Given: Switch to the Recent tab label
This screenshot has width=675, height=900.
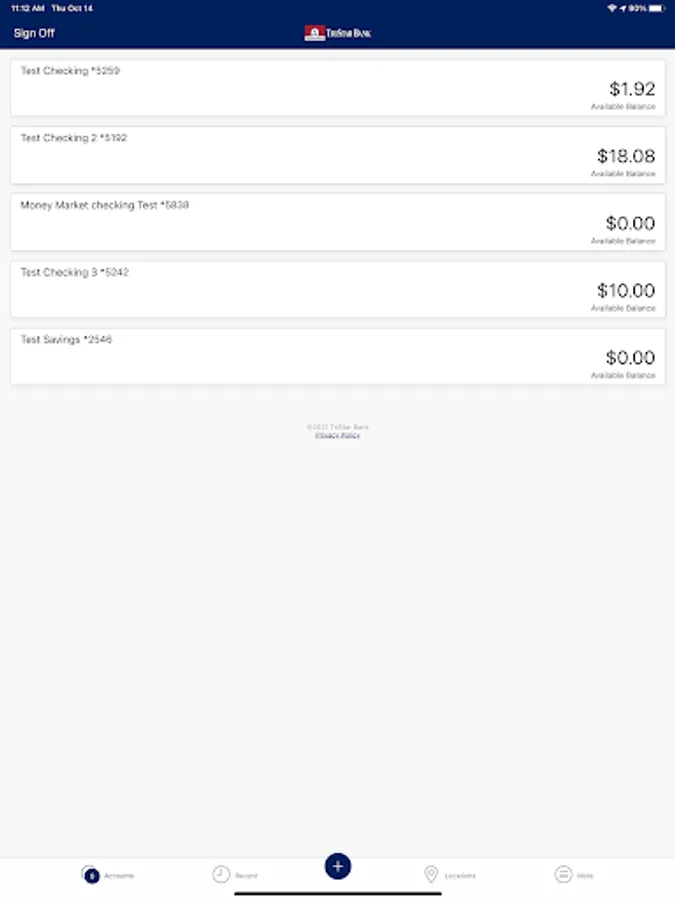Looking at the screenshot, I should pos(246,876).
